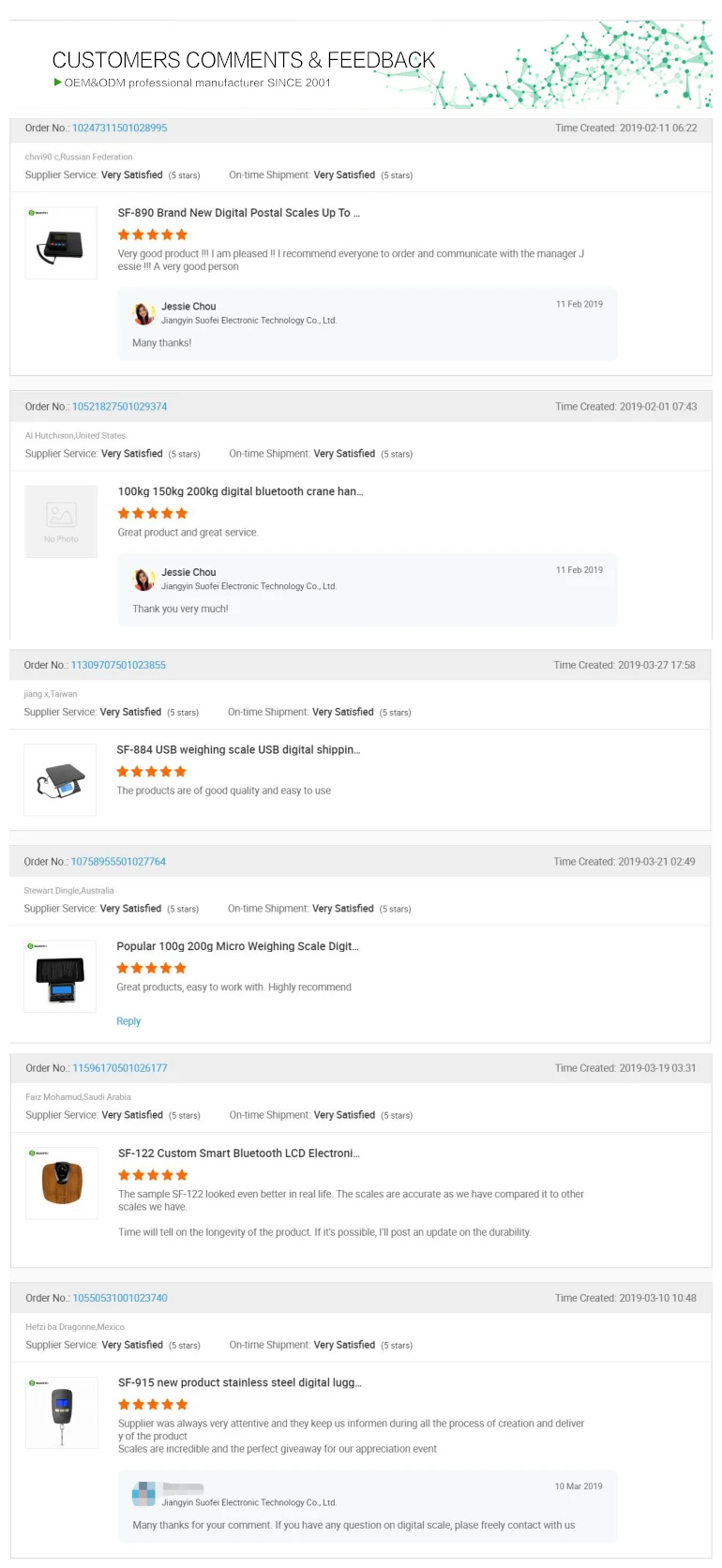
Task: Open order number 10247311501028995 link
Action: (x=119, y=128)
